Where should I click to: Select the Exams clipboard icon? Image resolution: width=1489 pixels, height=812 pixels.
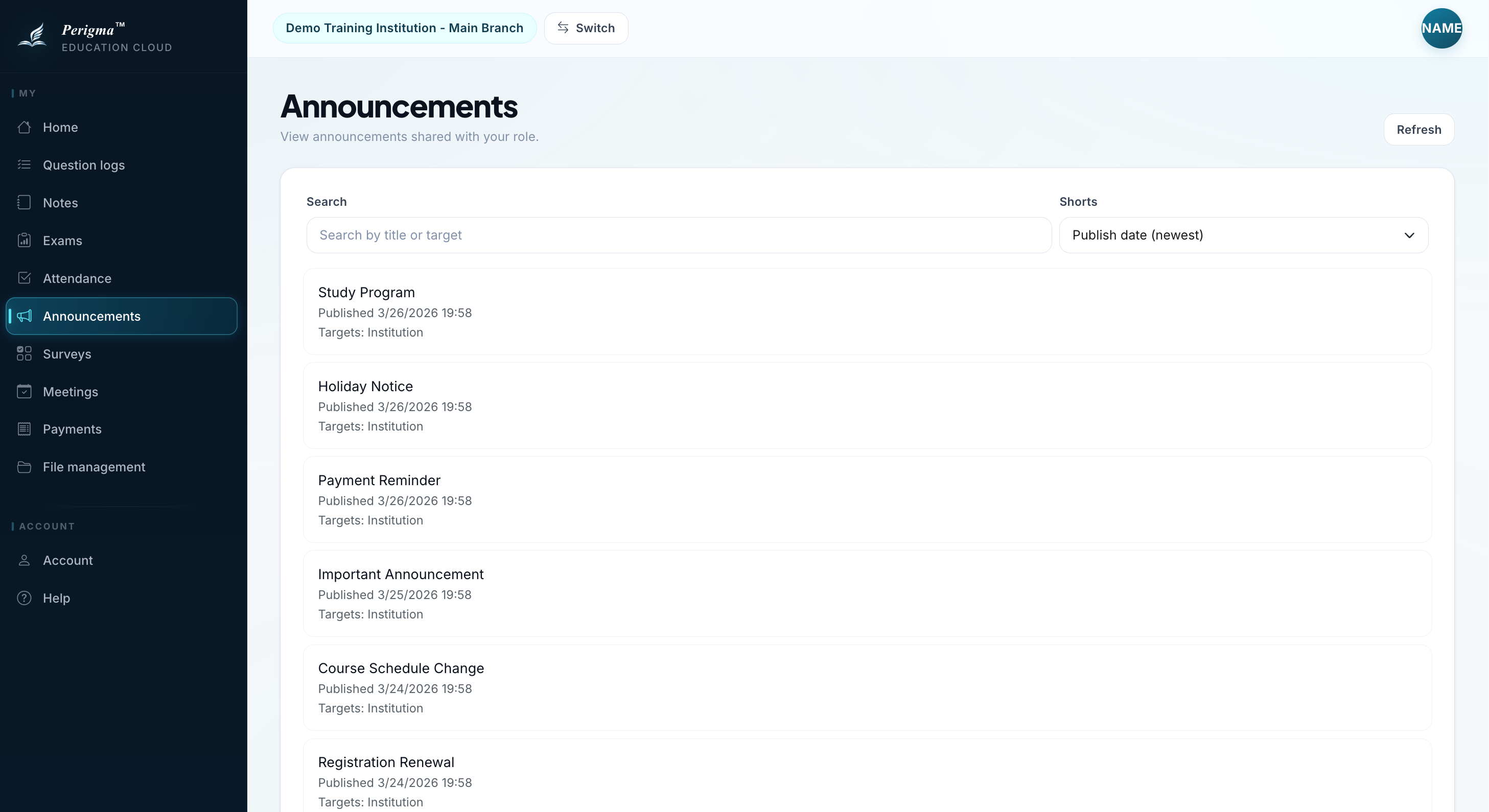25,240
